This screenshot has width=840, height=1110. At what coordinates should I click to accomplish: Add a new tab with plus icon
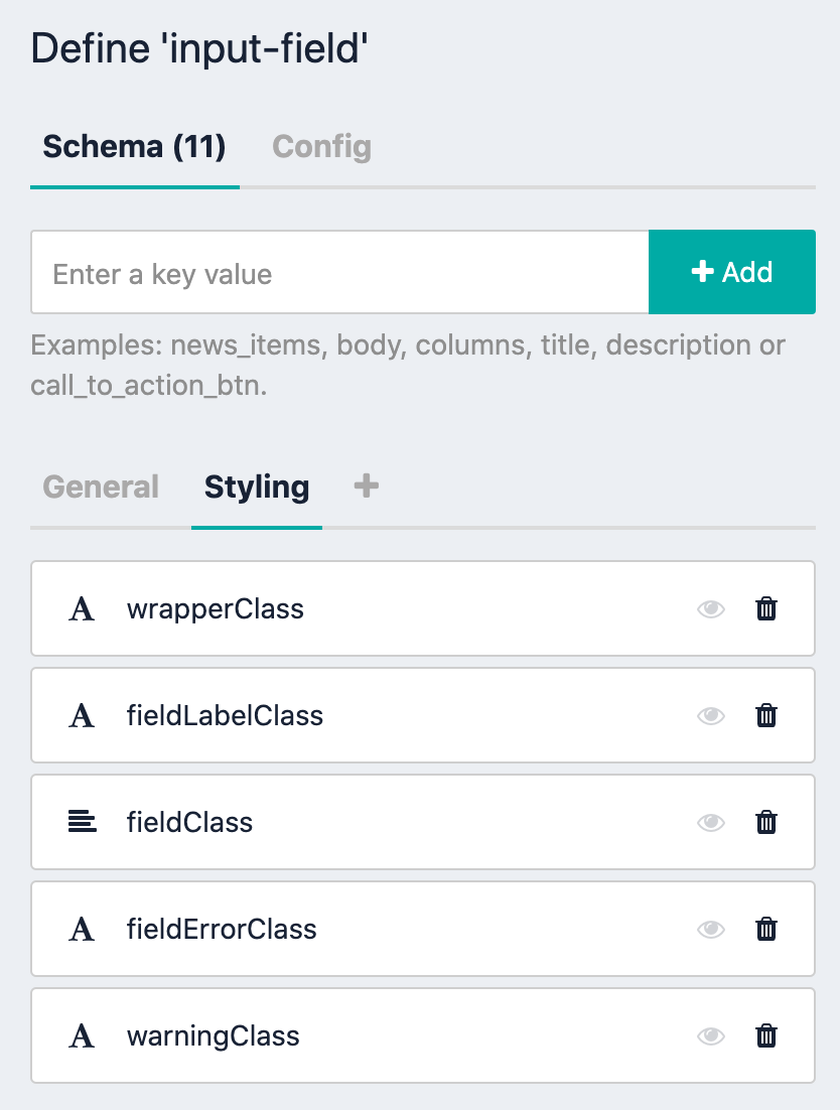click(366, 486)
